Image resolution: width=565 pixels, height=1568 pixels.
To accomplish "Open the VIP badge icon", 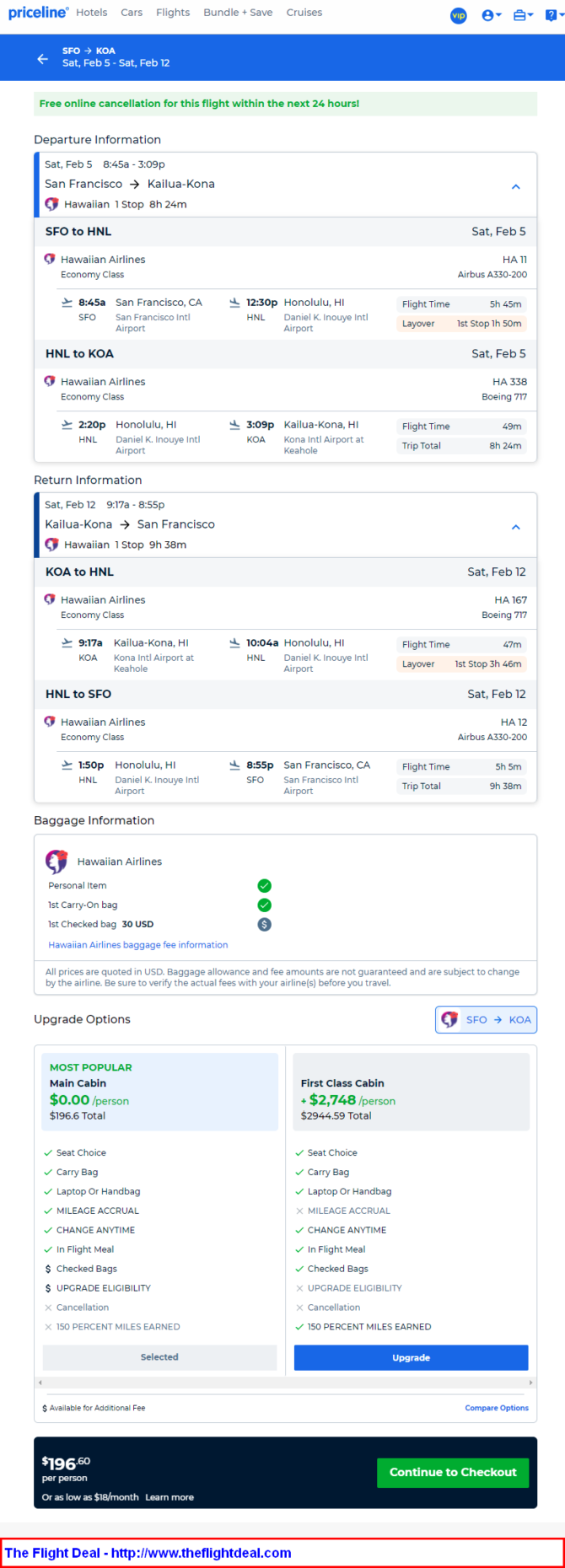I will click(x=459, y=15).
